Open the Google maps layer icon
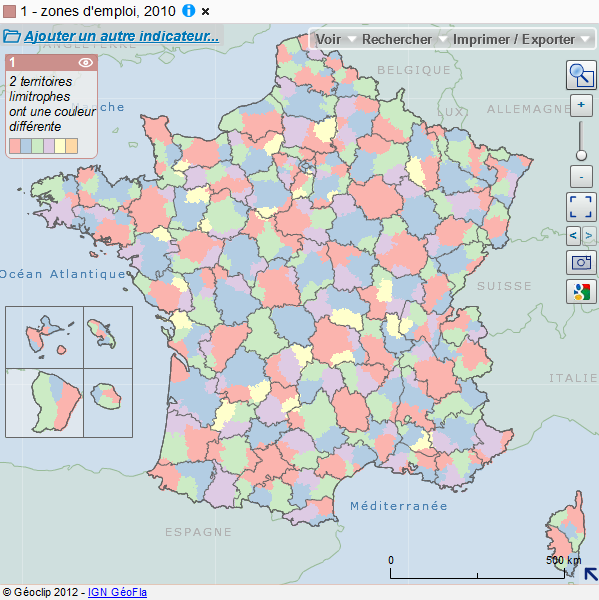The image size is (599, 600). (x=581, y=292)
